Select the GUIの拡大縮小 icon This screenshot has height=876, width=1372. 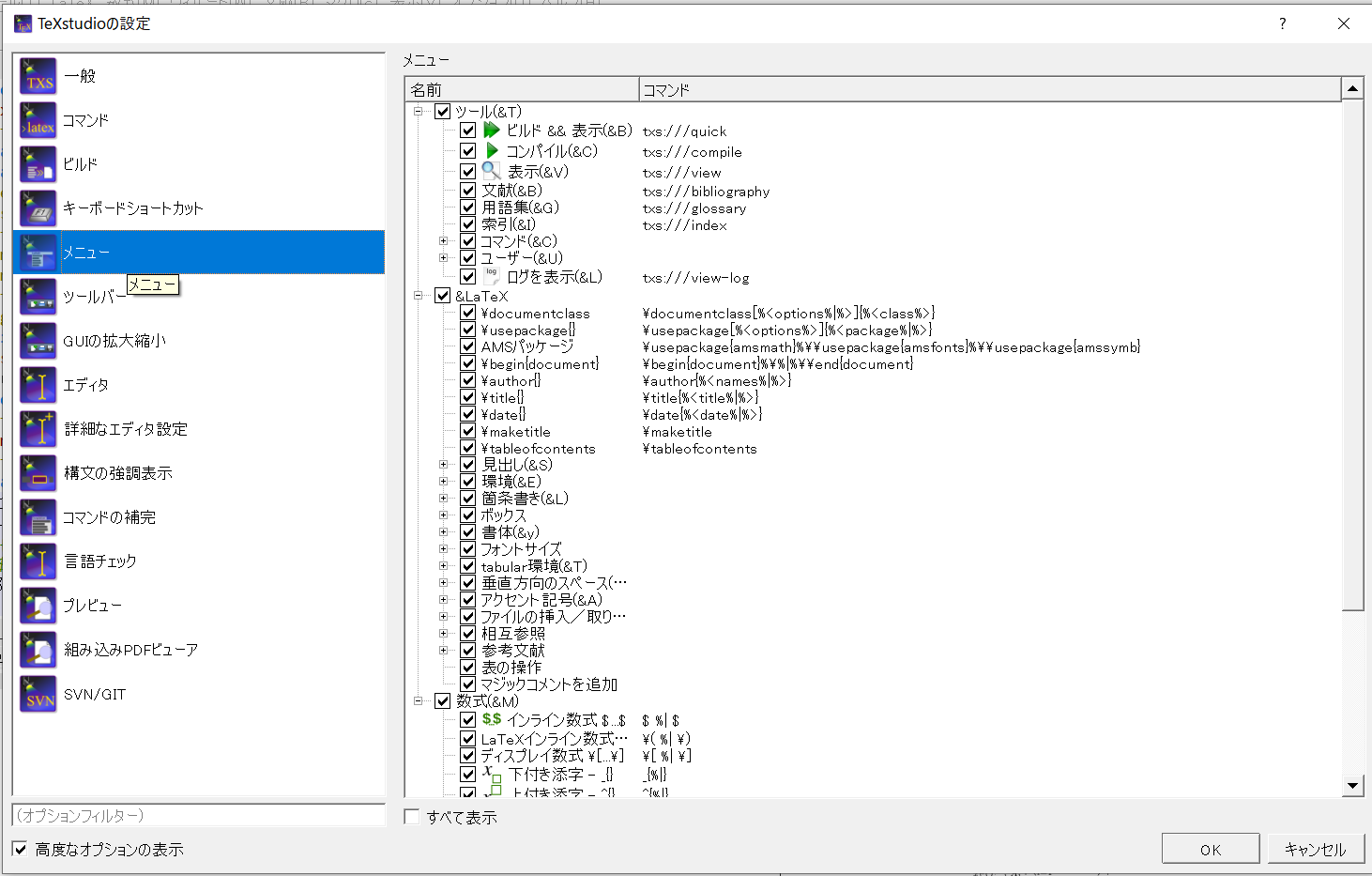[x=38, y=341]
